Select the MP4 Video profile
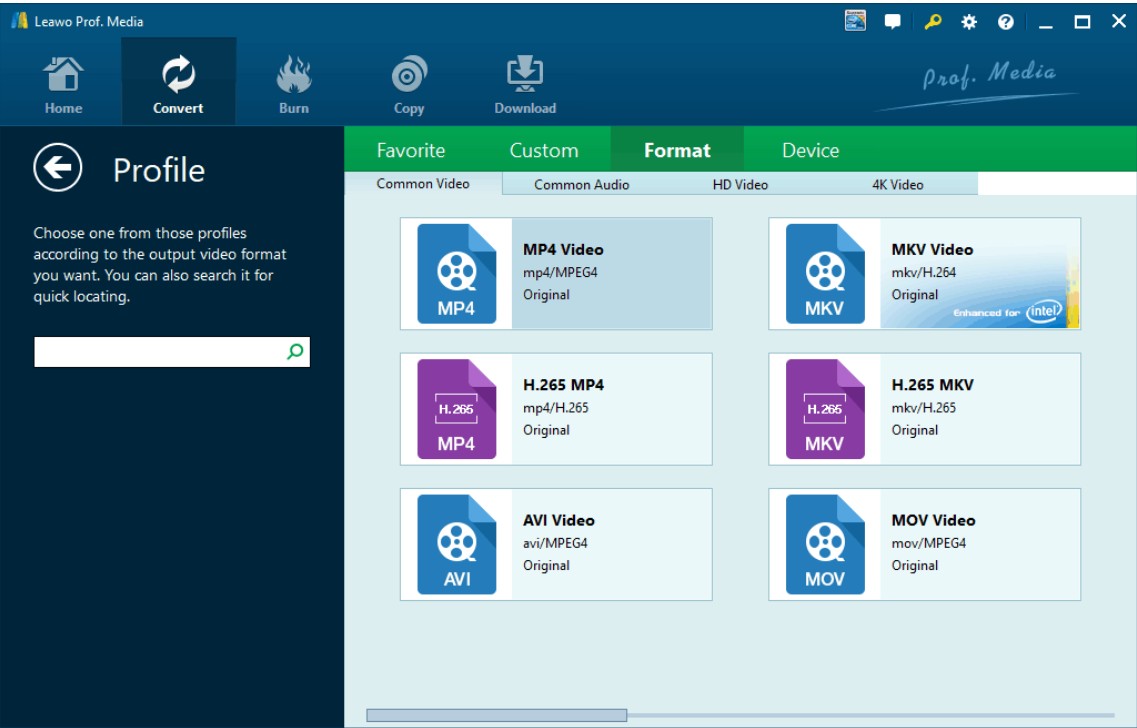This screenshot has height=728, width=1137. pyautogui.click(x=555, y=273)
